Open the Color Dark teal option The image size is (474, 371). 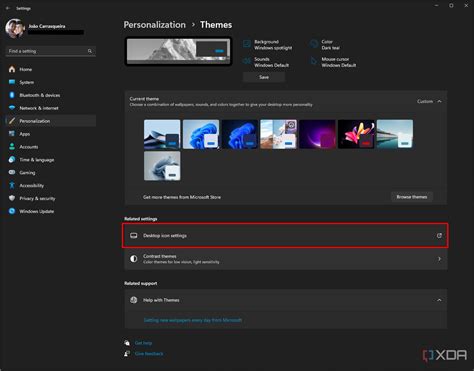click(x=325, y=45)
